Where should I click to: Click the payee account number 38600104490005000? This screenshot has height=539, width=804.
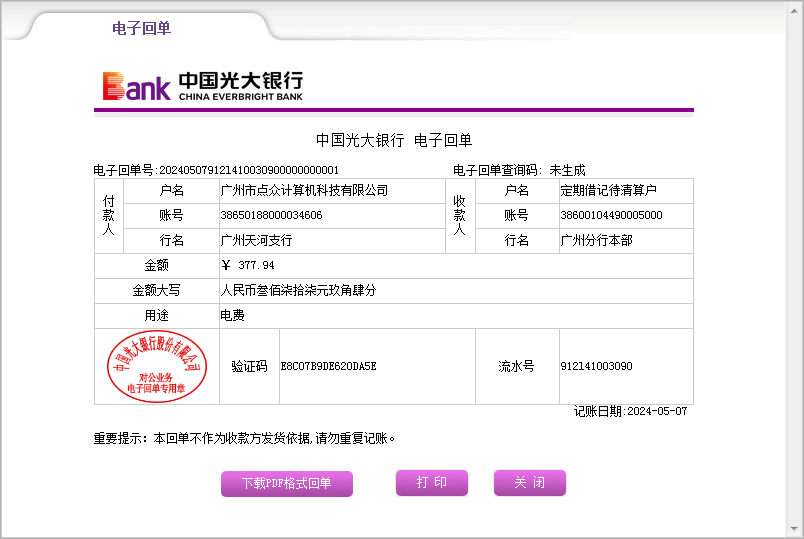click(x=611, y=215)
